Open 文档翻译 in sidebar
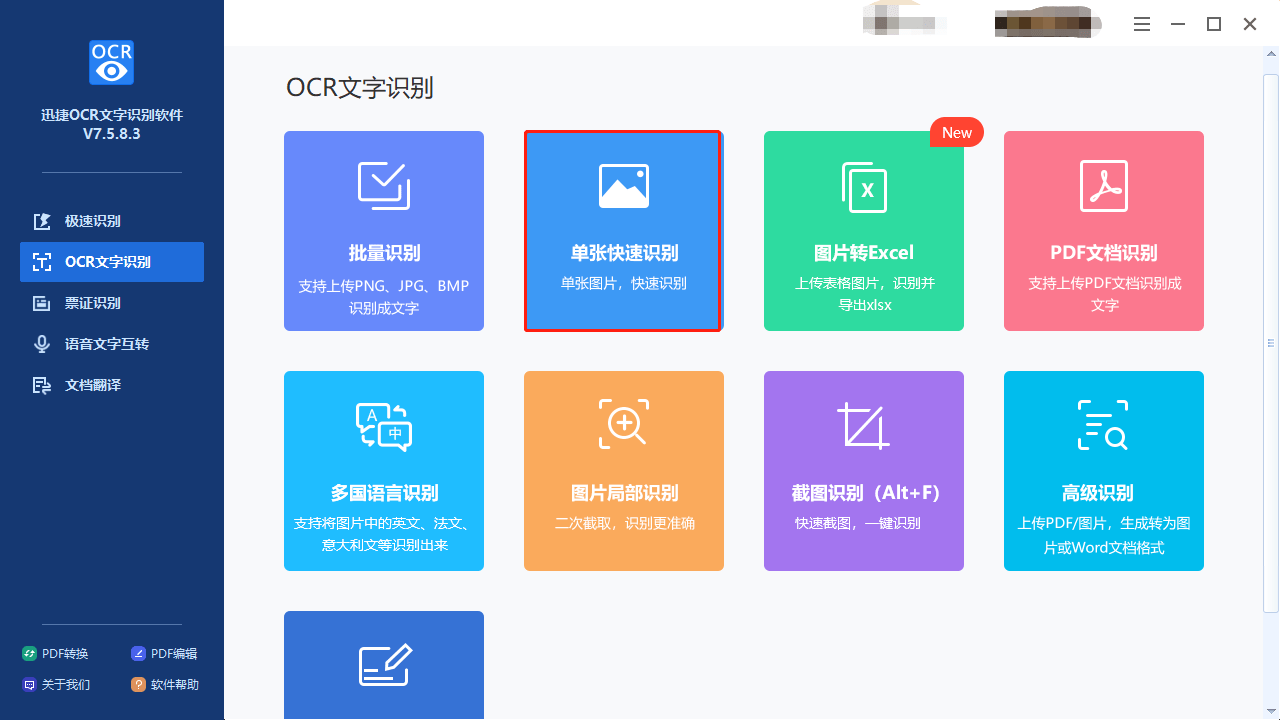This screenshot has width=1280, height=720. click(112, 385)
